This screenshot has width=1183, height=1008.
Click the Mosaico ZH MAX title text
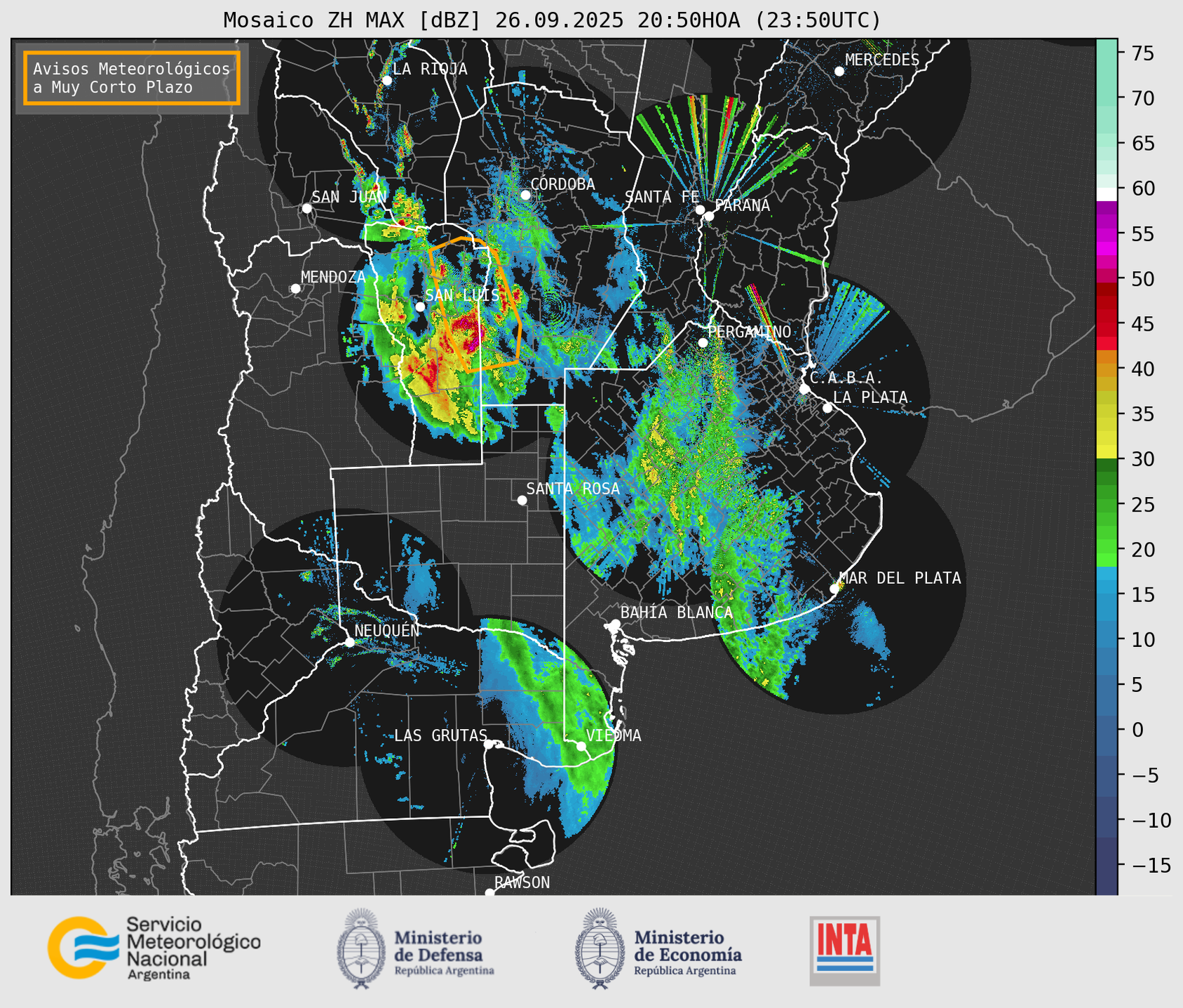click(x=551, y=20)
